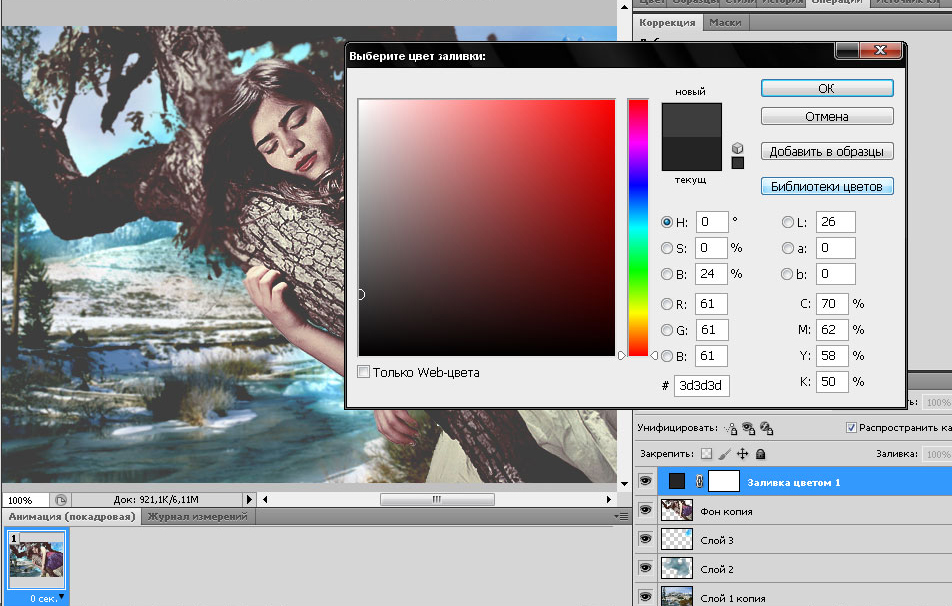Lock transparent pixels in the Layers panel

pos(706,454)
